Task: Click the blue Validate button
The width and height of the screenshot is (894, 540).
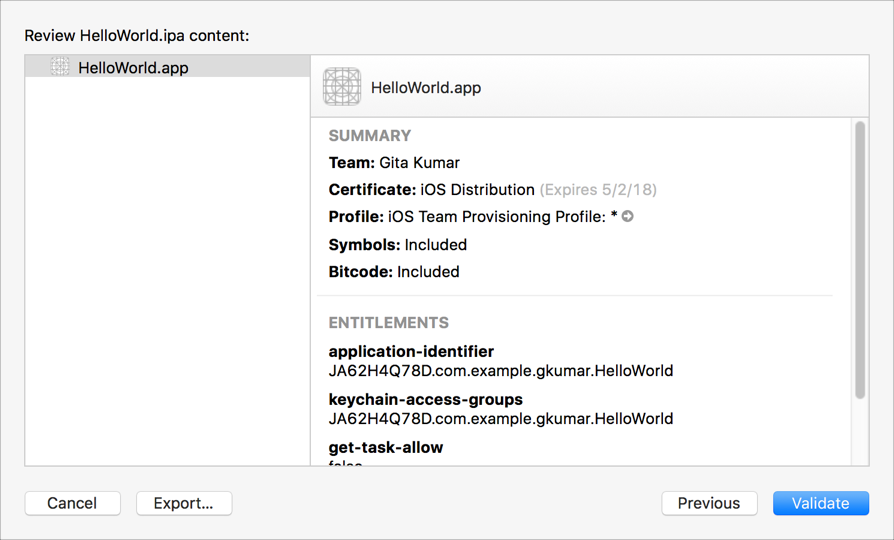Action: (820, 503)
